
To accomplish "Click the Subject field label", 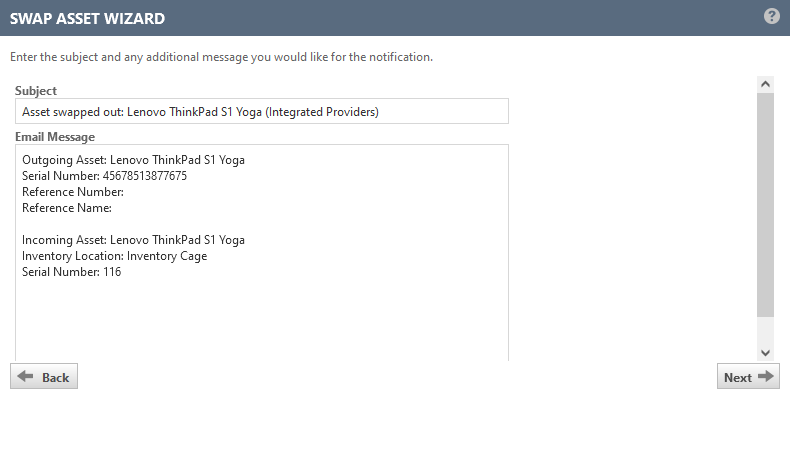I will [x=36, y=91].
